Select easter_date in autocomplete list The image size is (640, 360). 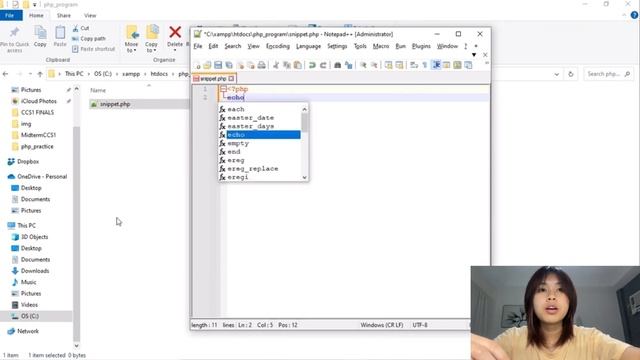tap(260, 118)
